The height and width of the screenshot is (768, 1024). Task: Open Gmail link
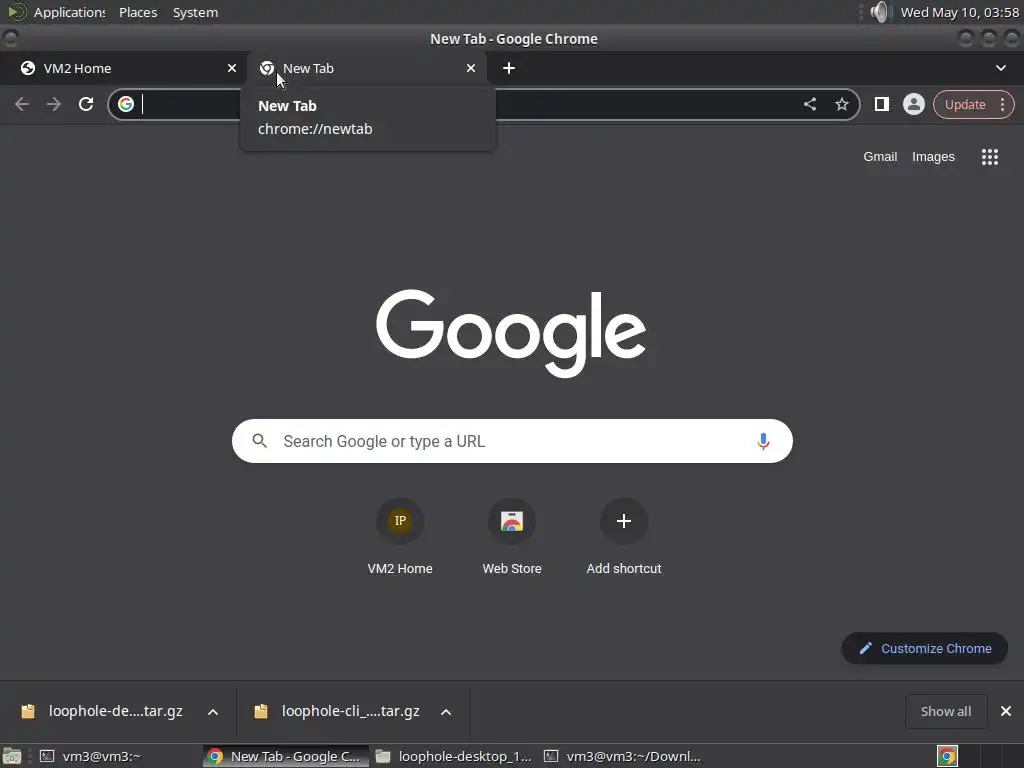pyautogui.click(x=880, y=157)
